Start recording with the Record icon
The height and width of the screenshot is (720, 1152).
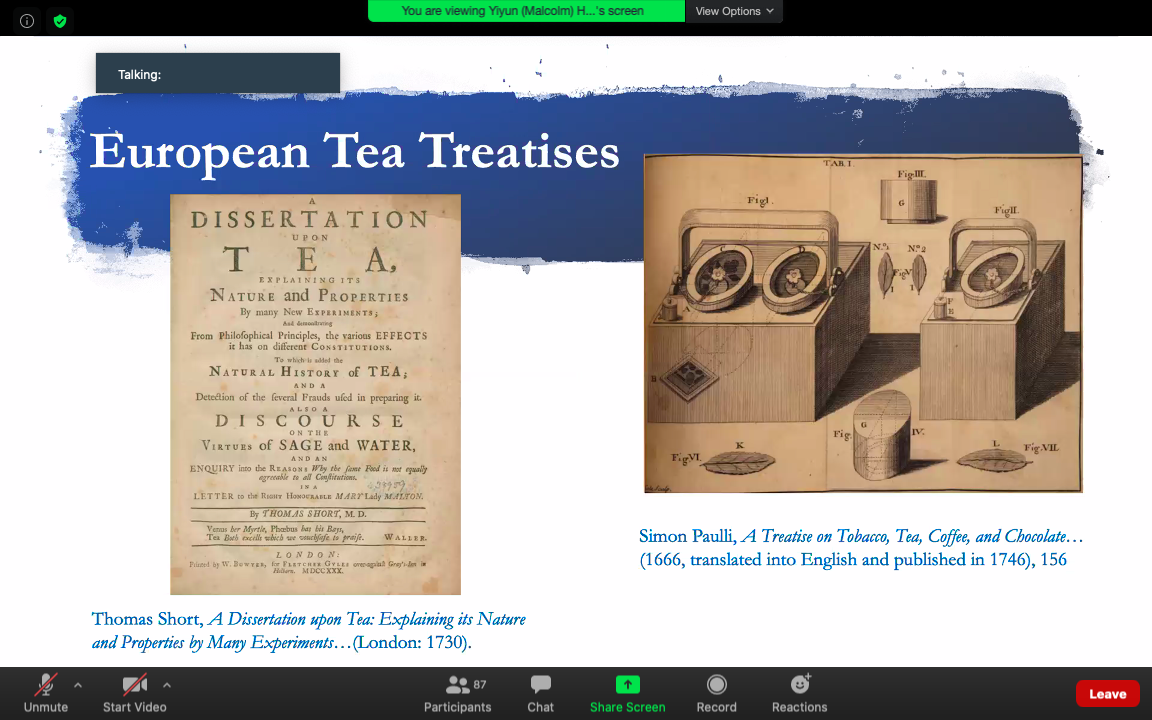pos(716,693)
